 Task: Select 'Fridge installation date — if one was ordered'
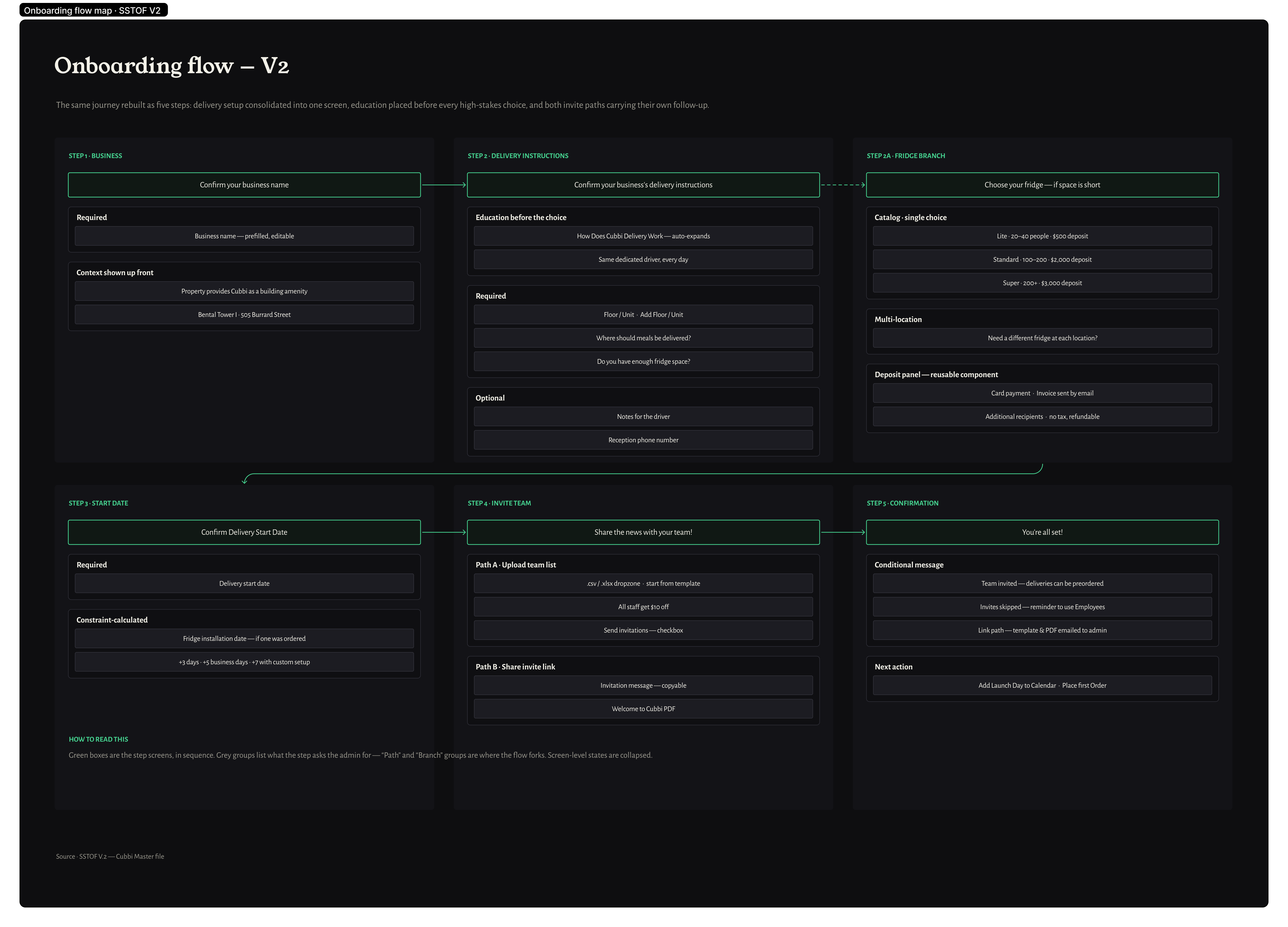click(244, 638)
